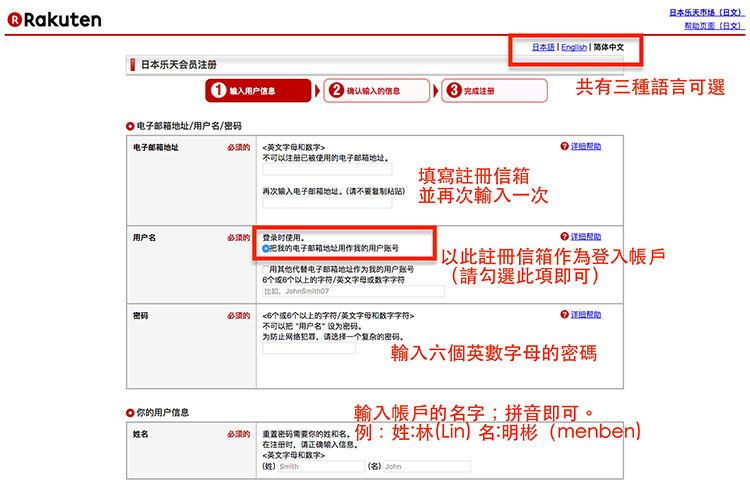This screenshot has width=750, height=486.
Task: Click step 1 输入用户信息 tab
Action: click(258, 90)
